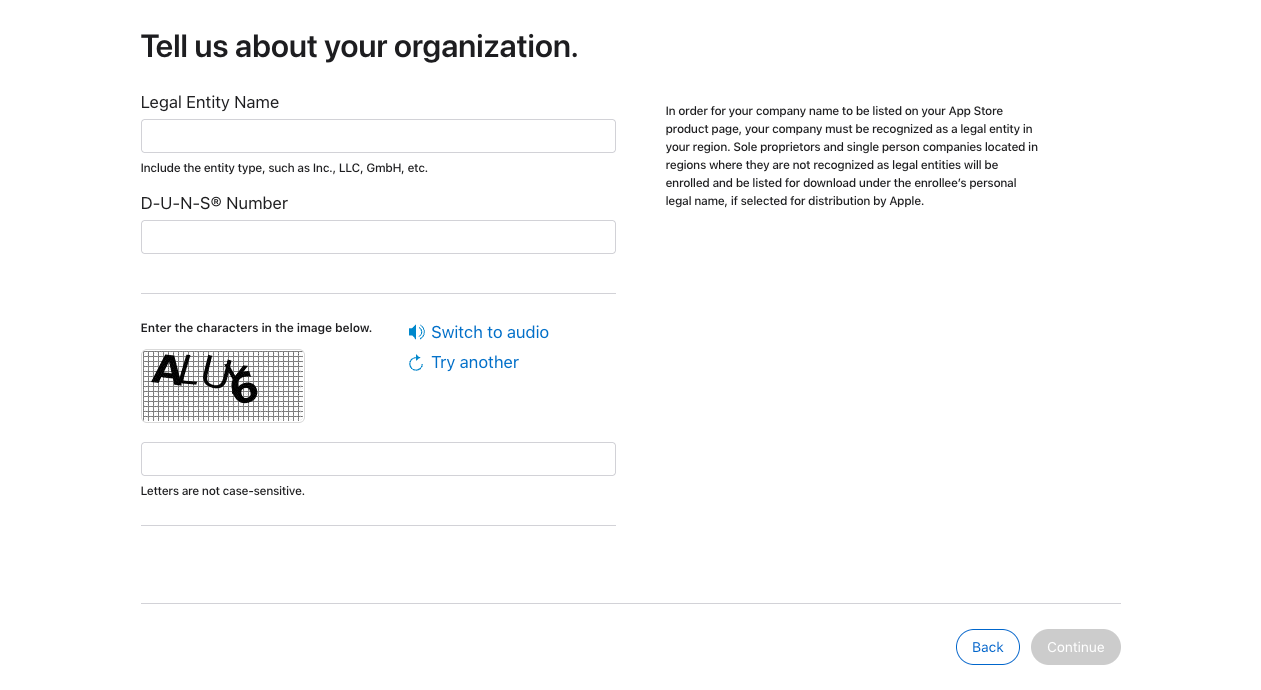Viewport: 1261px width, 690px height.
Task: Click the captcha characters input field
Action: 378,459
